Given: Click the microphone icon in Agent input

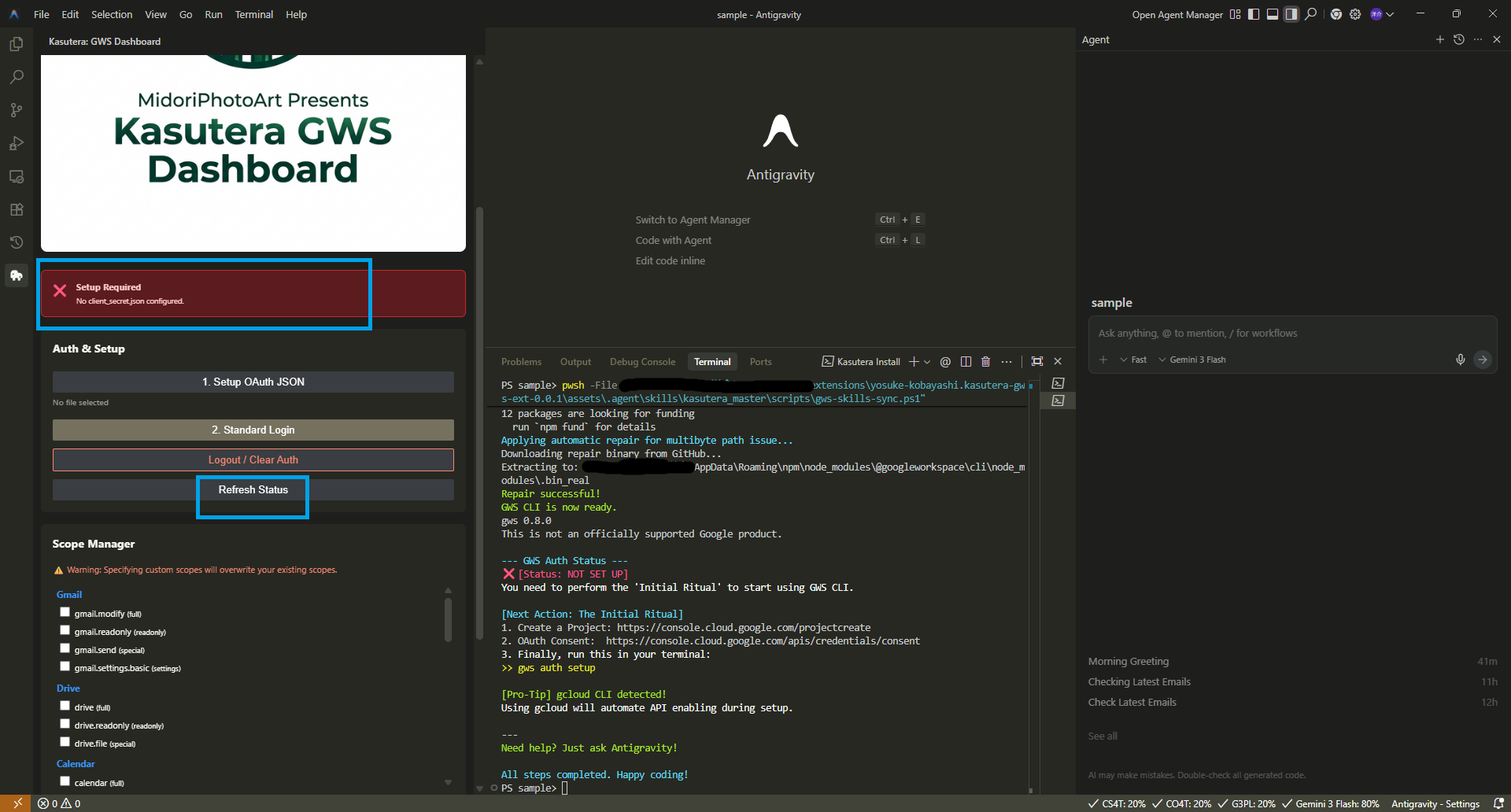Looking at the screenshot, I should pyautogui.click(x=1460, y=360).
